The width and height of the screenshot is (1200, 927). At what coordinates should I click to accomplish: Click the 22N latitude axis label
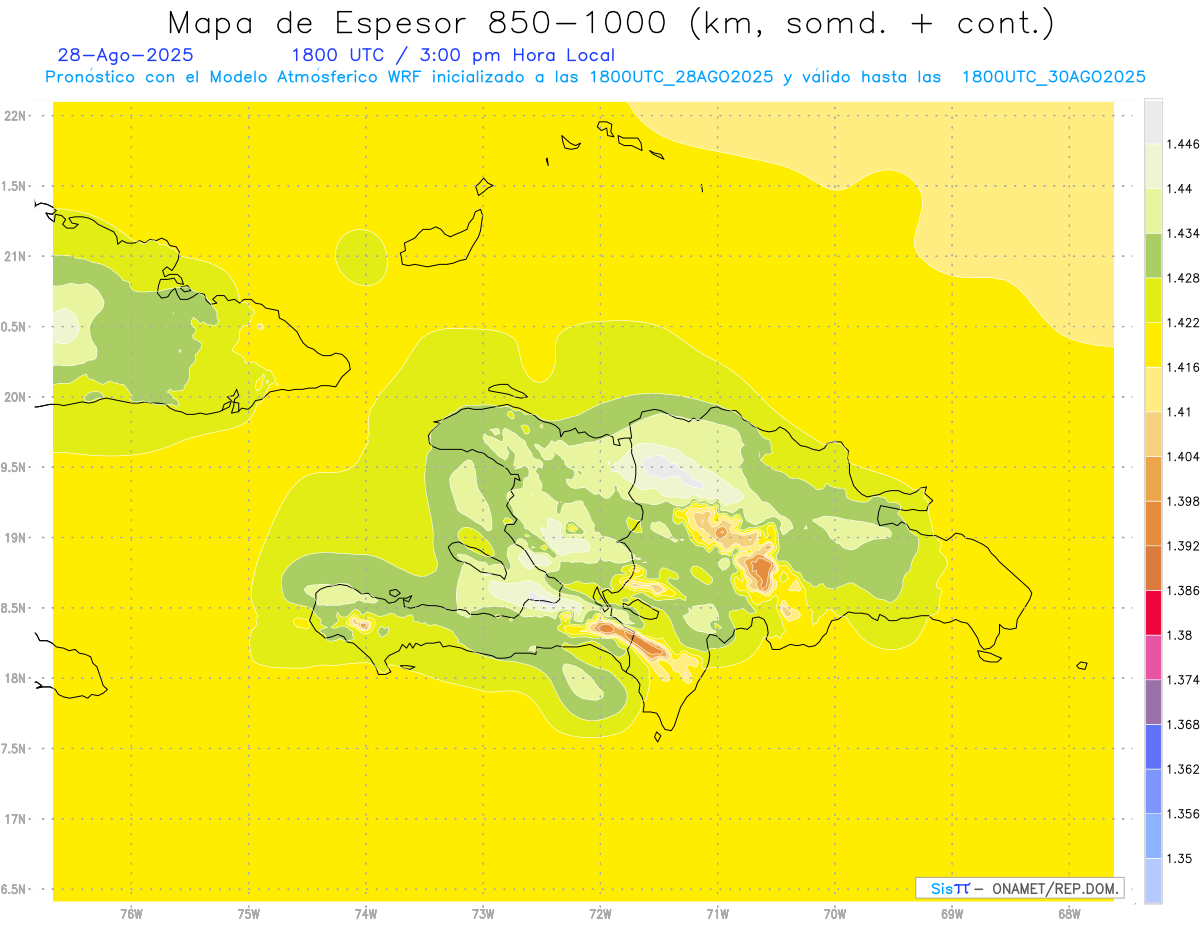tap(16, 115)
